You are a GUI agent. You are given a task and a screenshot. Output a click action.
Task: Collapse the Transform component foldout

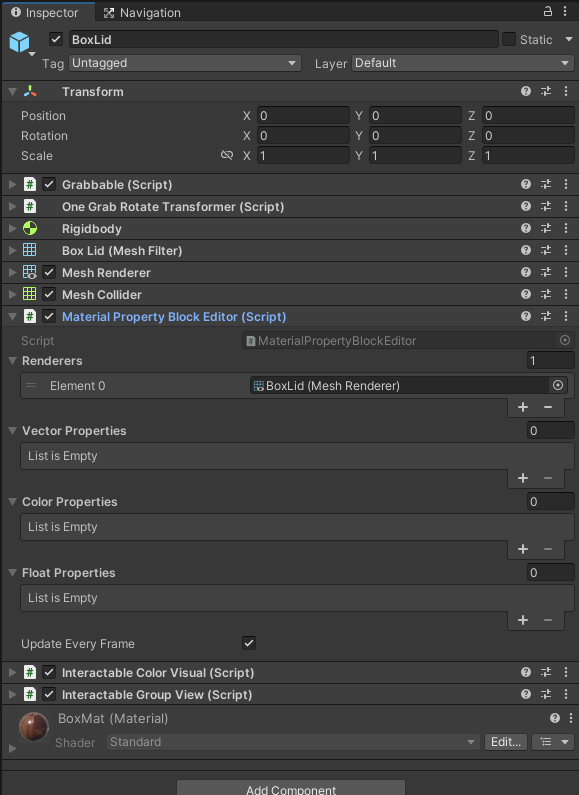tap(13, 92)
